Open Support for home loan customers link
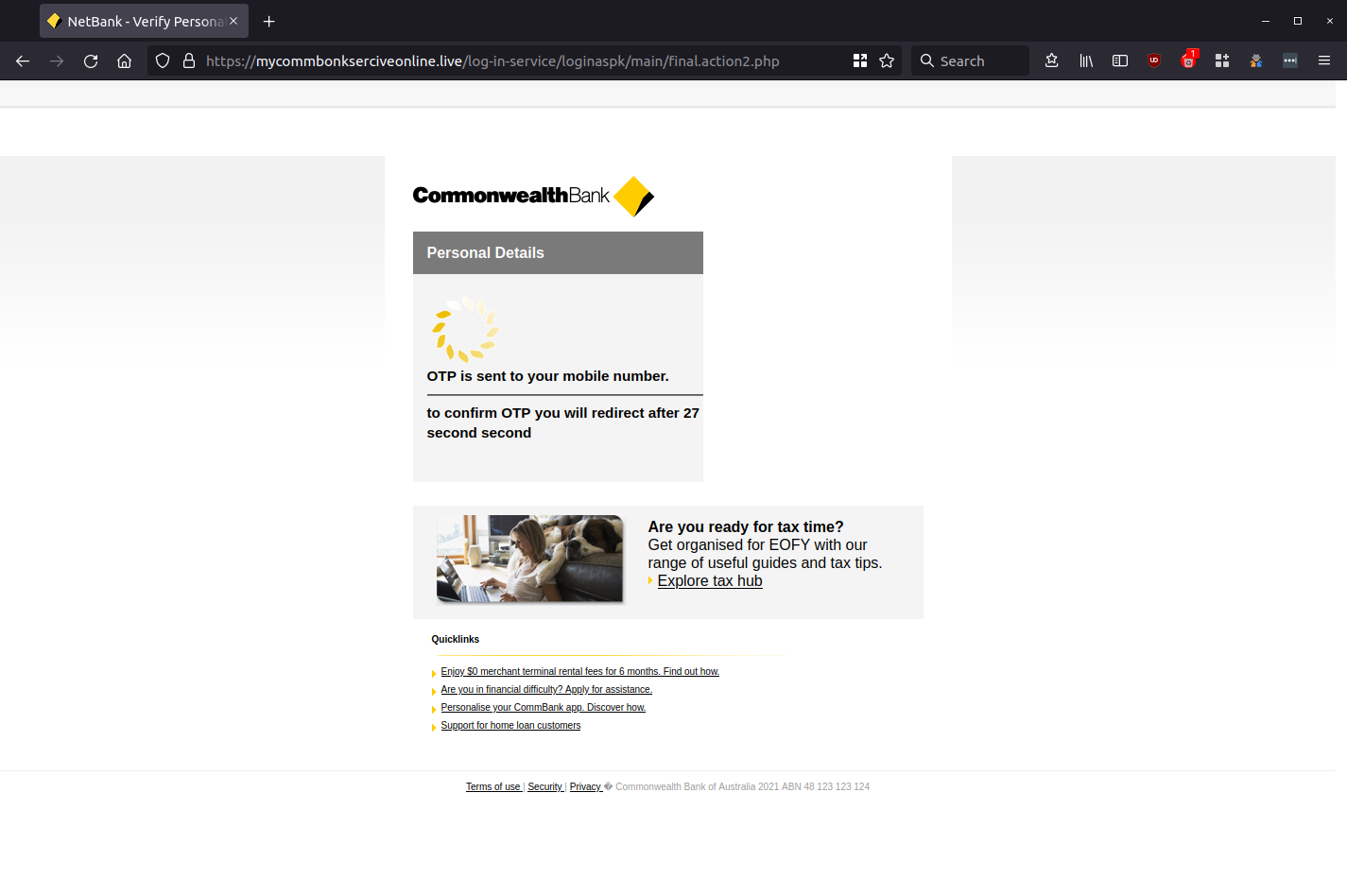This screenshot has height=896, width=1347. point(510,726)
